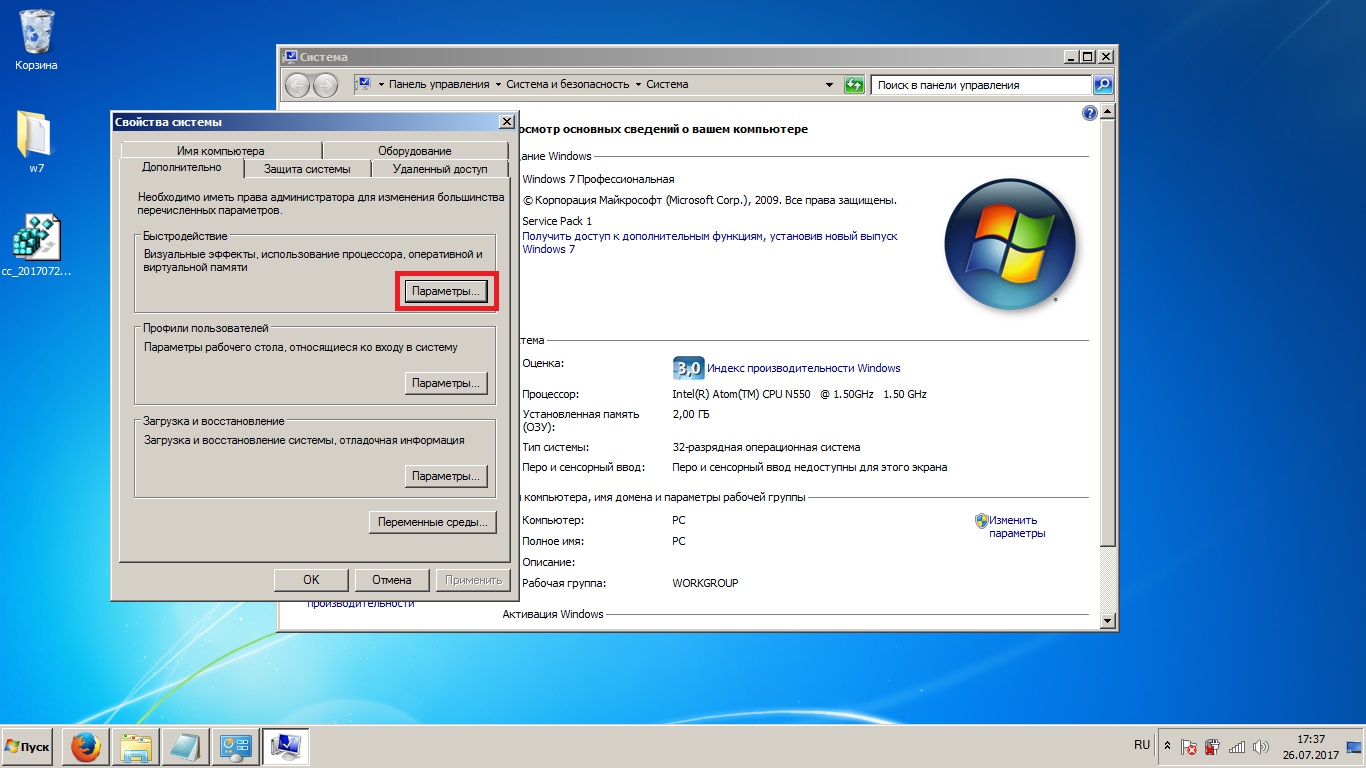Image resolution: width=1366 pixels, height=768 pixels.
Task: Close the Свойства системы dialog
Action: [506, 122]
